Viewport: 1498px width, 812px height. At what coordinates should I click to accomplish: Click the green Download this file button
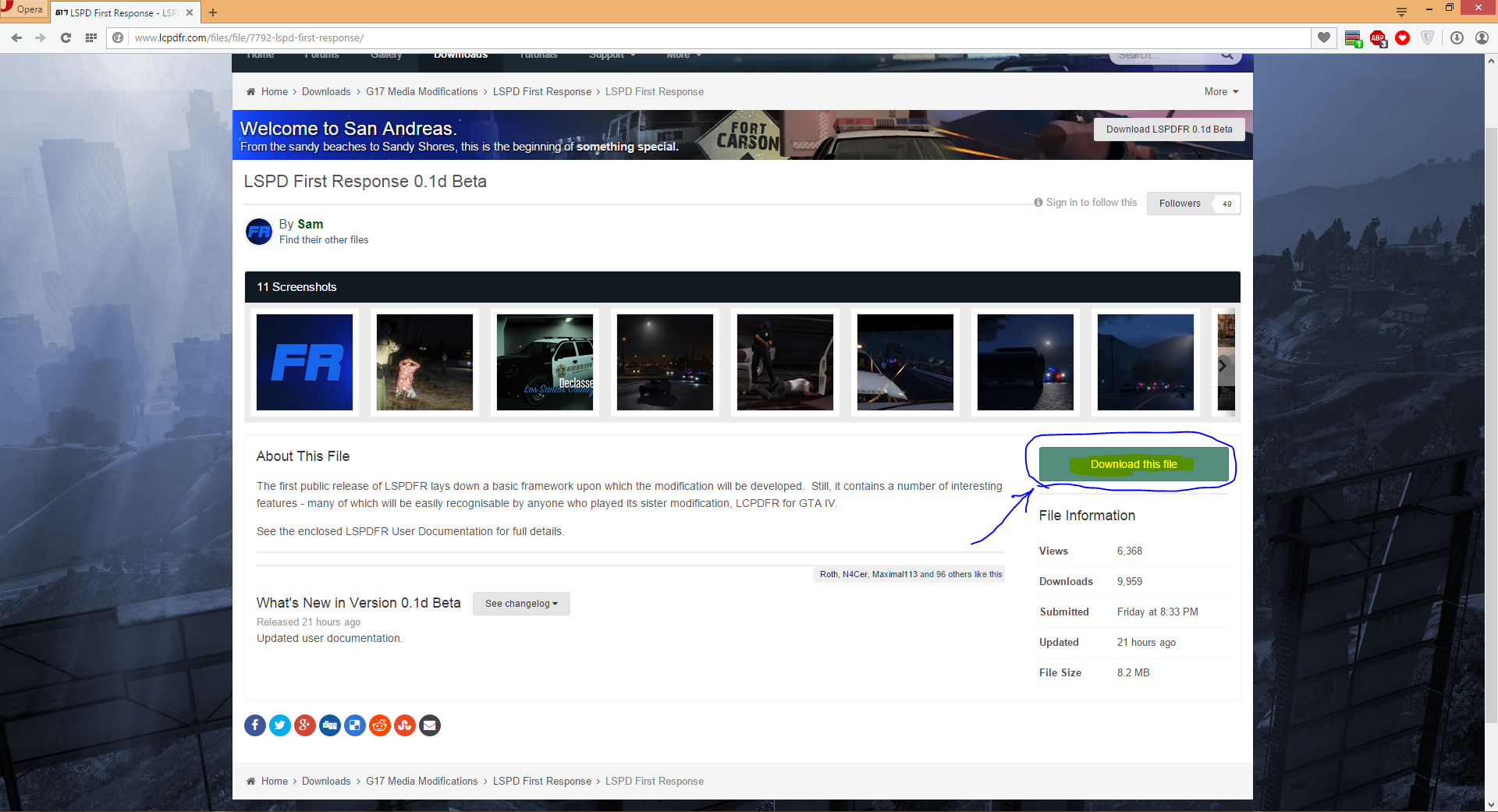coord(1134,464)
